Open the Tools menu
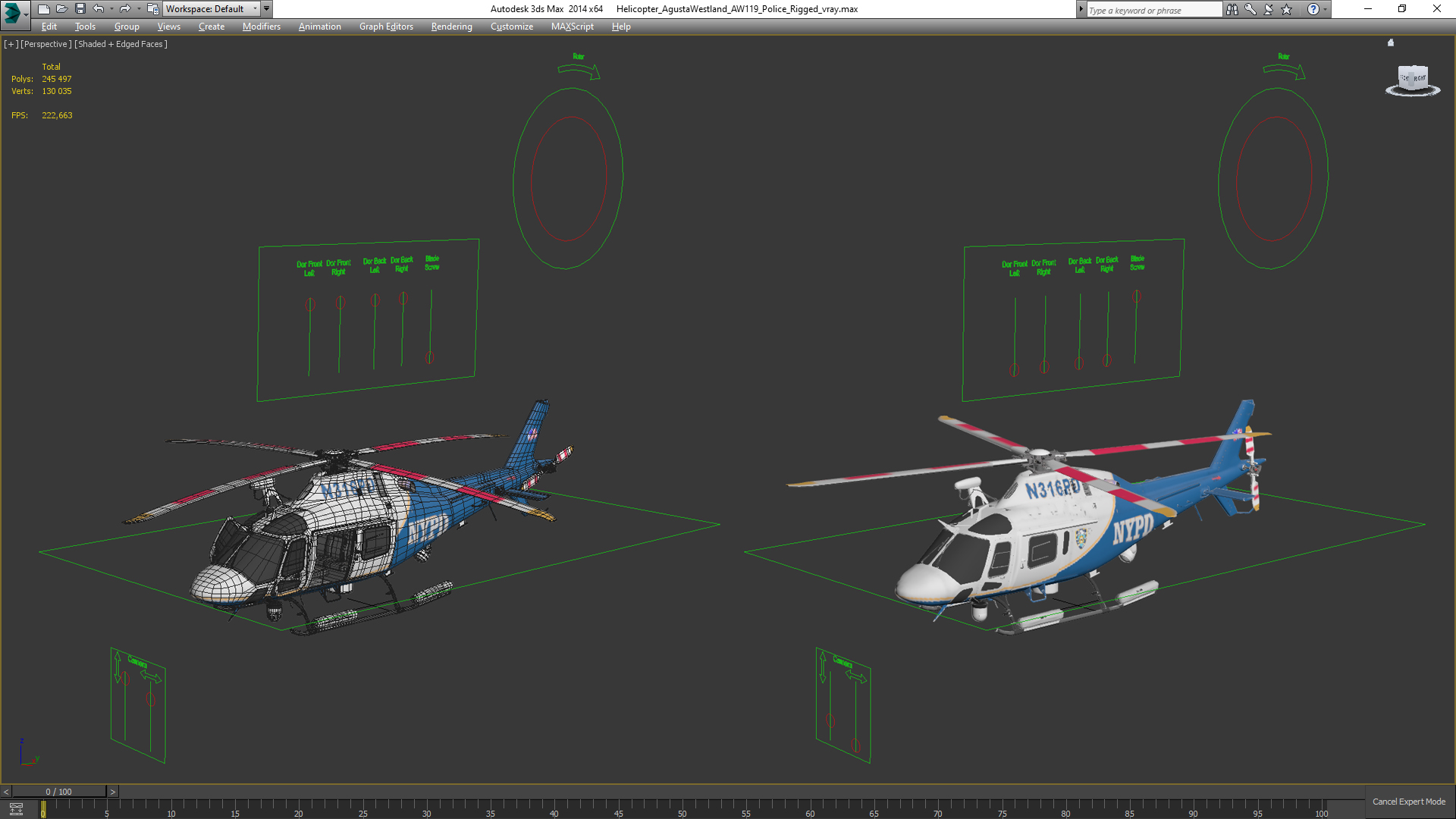This screenshot has width=1456, height=819. click(85, 27)
